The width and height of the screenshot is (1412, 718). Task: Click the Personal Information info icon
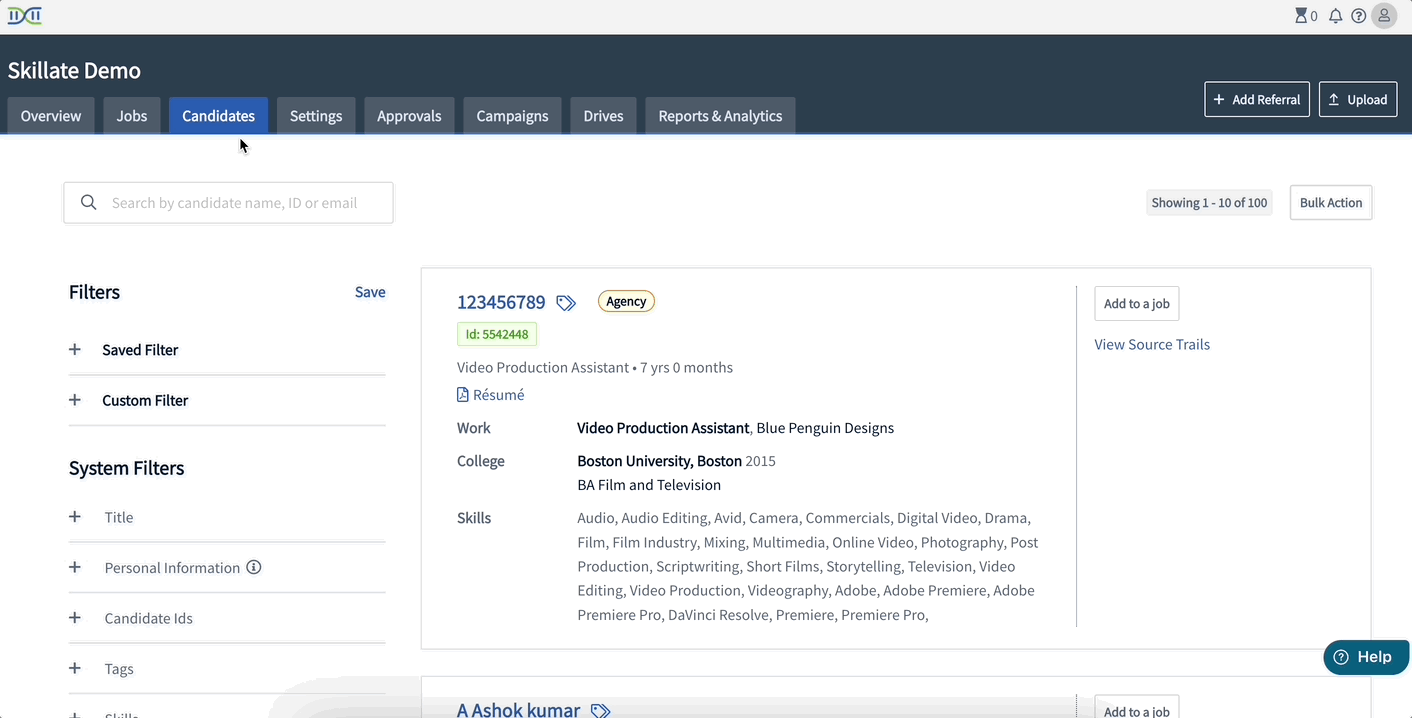tap(254, 567)
